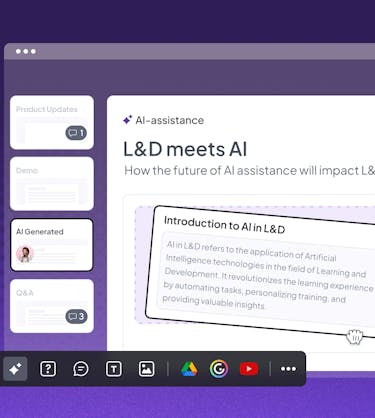The height and width of the screenshot is (418, 375).
Task: Open the Demo slide card
Action: (52, 184)
